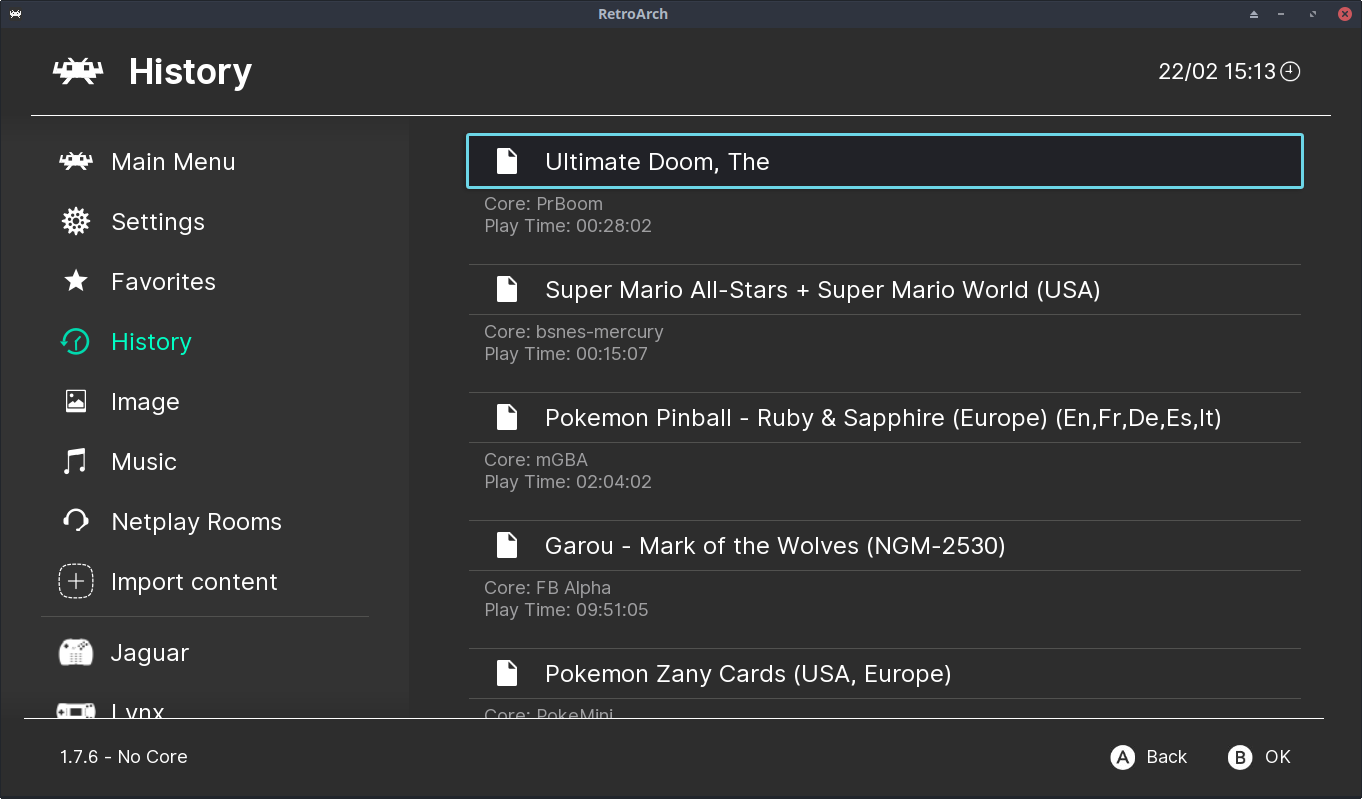Viewport: 1362px width, 799px height.
Task: Click file icon beside Garou - Mark of the Wolves
Action: coord(508,545)
